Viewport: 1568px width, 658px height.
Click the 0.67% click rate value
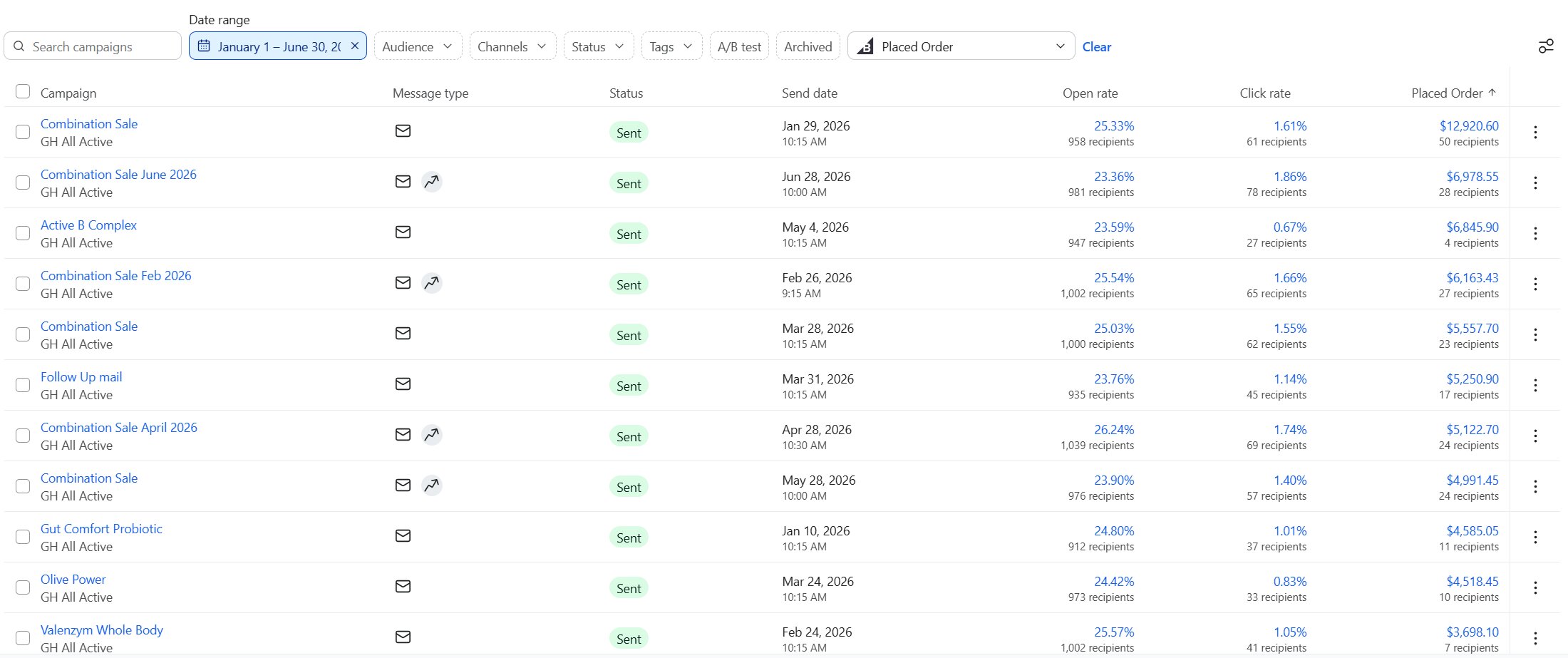click(1290, 227)
